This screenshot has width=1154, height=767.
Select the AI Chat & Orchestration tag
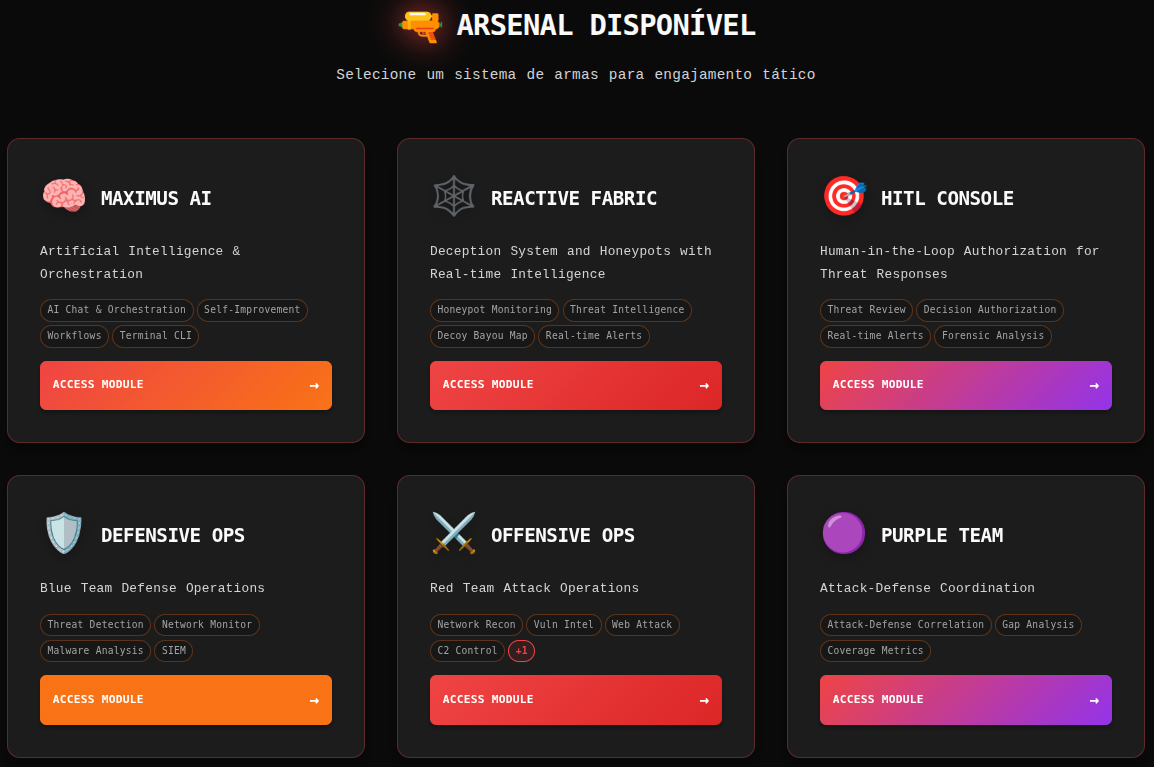[x=116, y=310]
